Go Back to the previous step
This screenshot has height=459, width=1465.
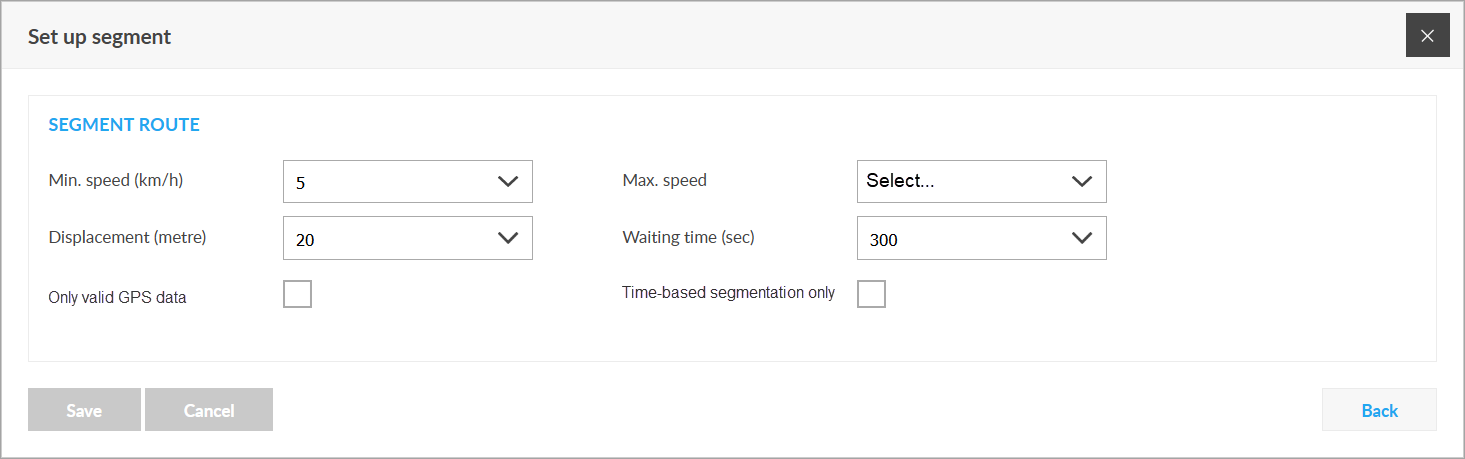tap(1379, 410)
